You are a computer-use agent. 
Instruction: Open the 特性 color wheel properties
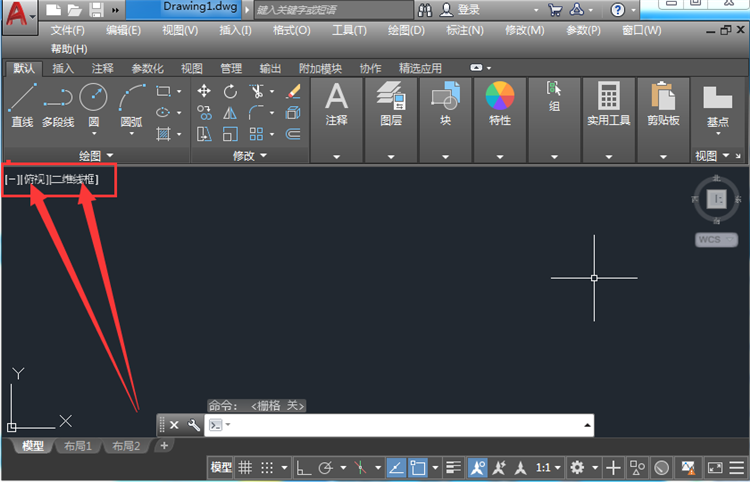click(500, 104)
